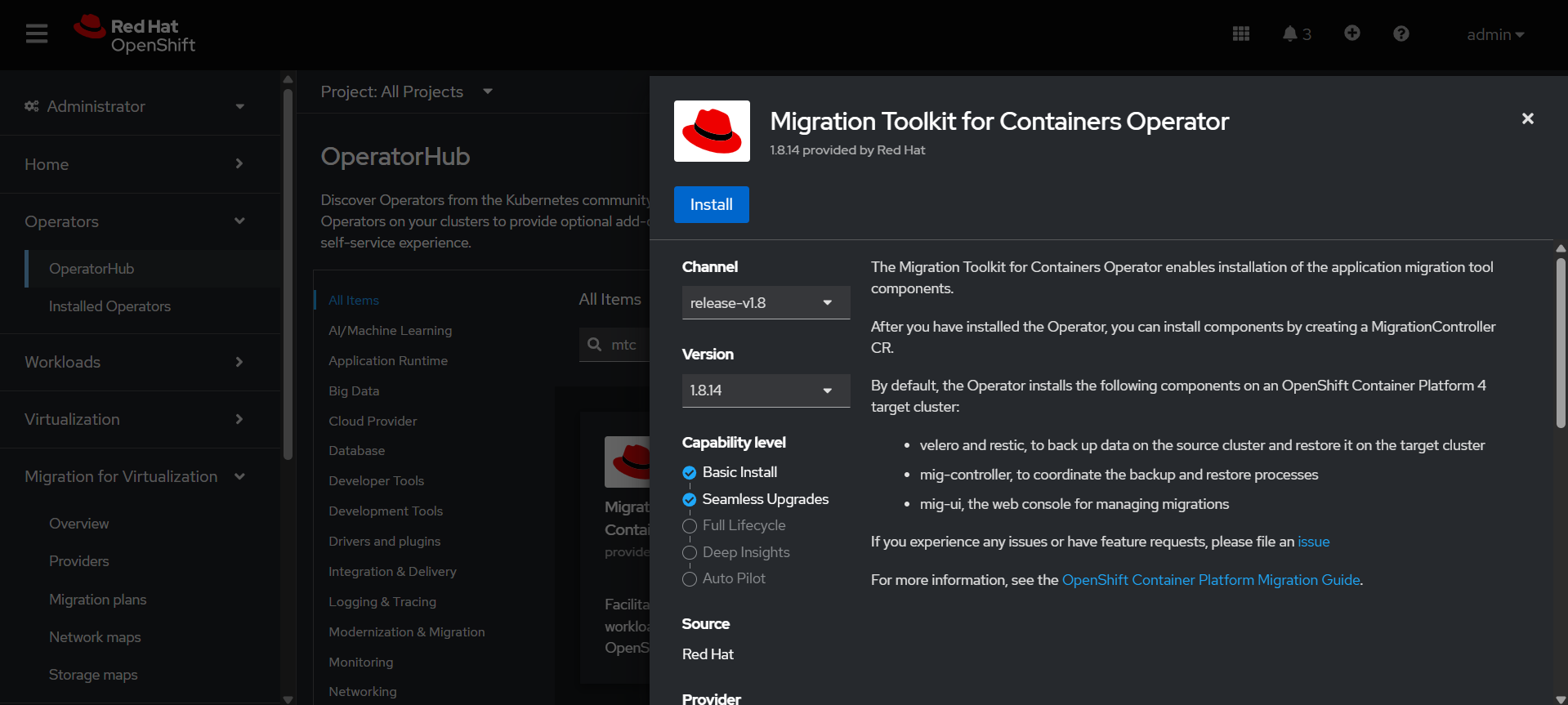
Task: Open the Channel release-v1.8 dropdown
Action: [x=765, y=303]
